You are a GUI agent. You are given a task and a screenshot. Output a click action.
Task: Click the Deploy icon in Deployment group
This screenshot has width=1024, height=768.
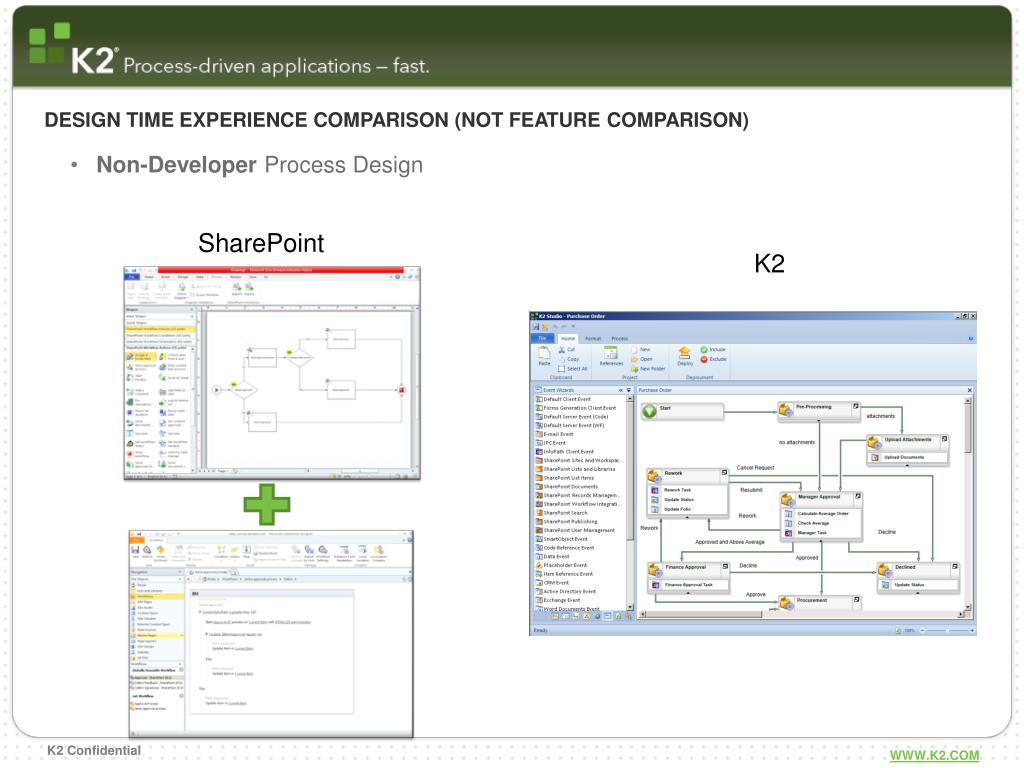tap(684, 353)
